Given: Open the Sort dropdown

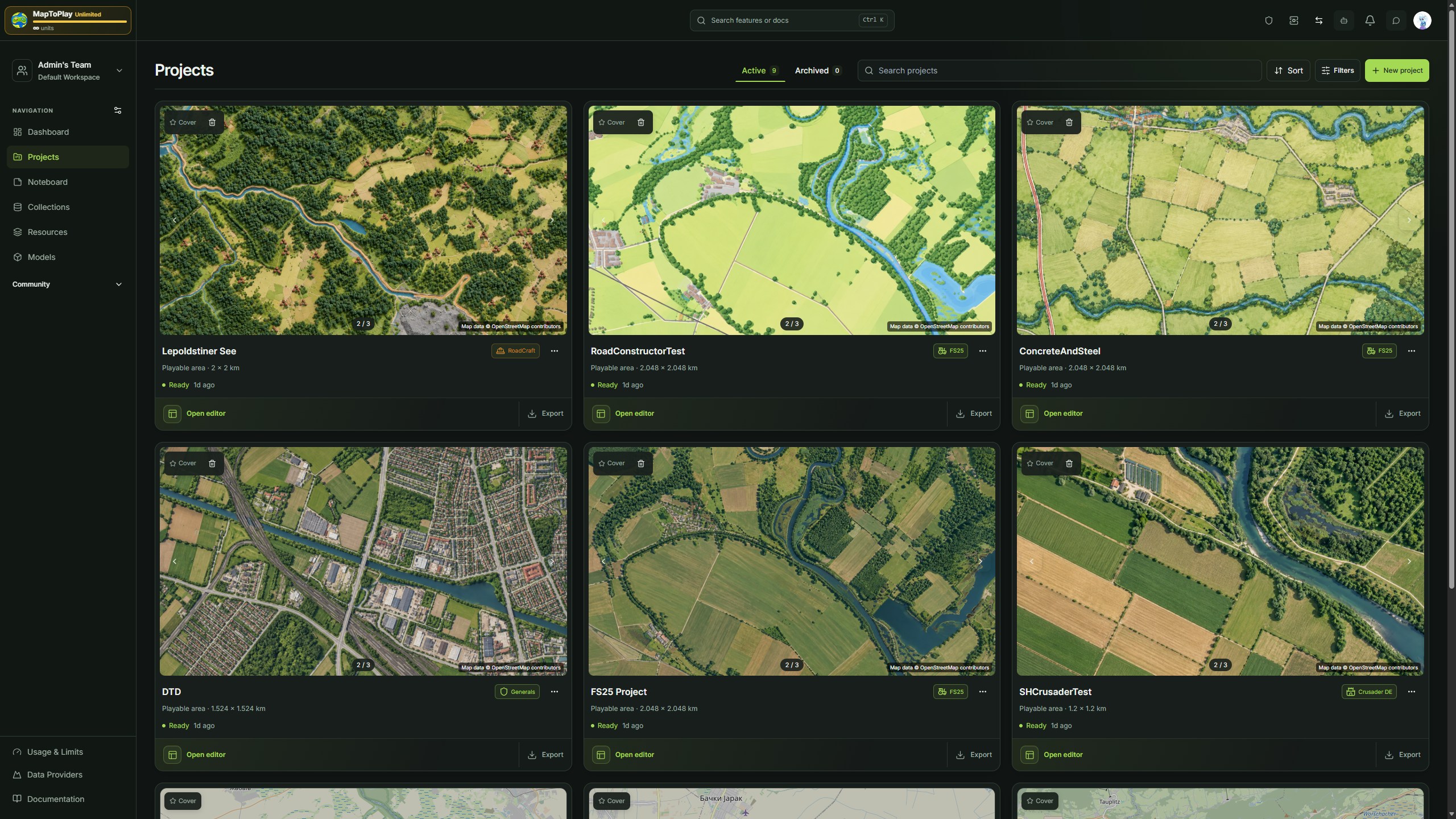Looking at the screenshot, I should pyautogui.click(x=1288, y=71).
